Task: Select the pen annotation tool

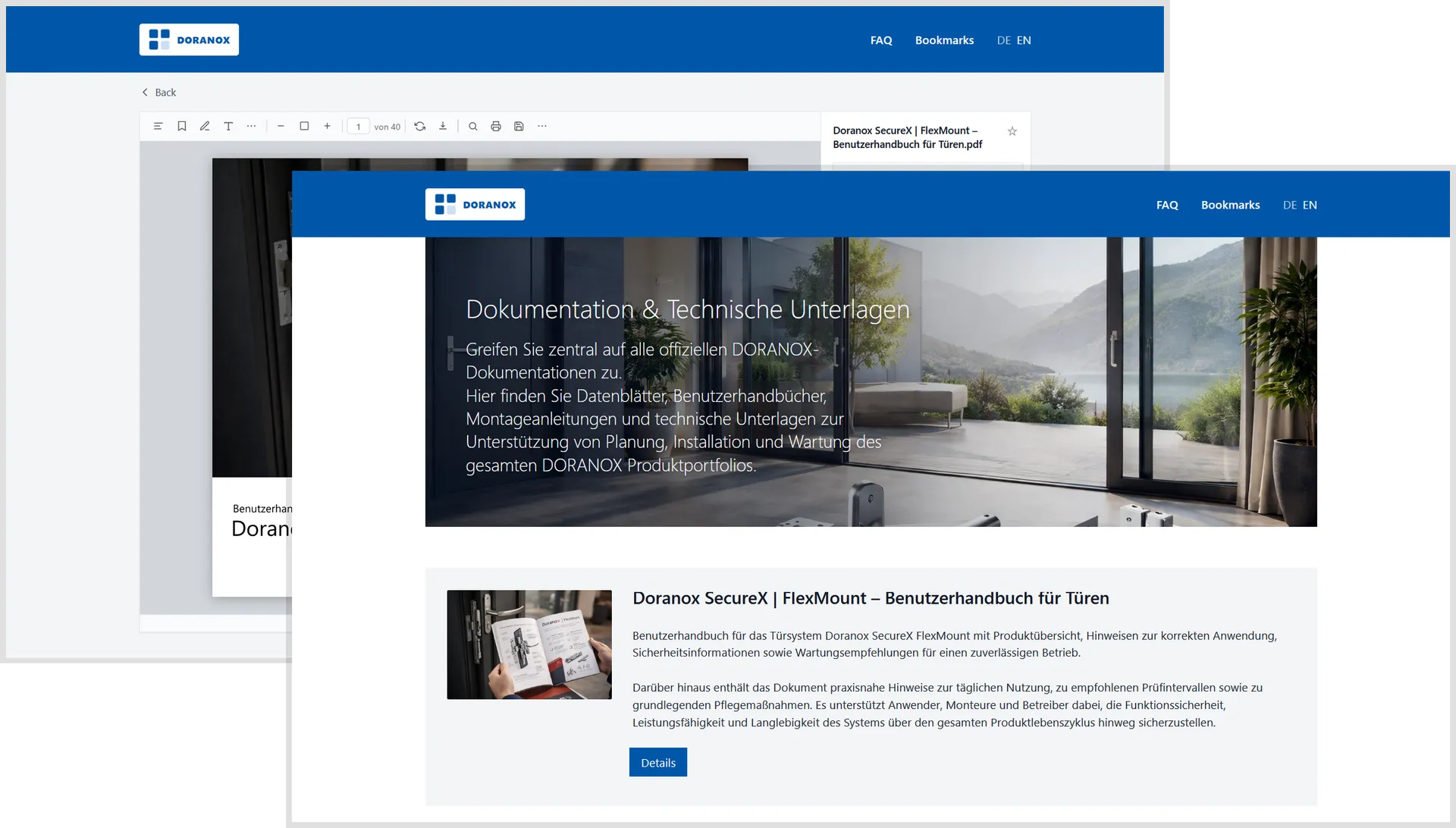Action: (205, 127)
